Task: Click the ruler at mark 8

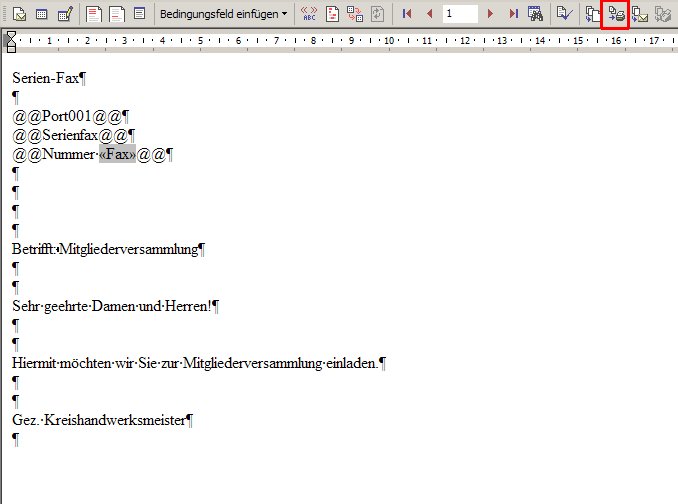Action: (313, 41)
